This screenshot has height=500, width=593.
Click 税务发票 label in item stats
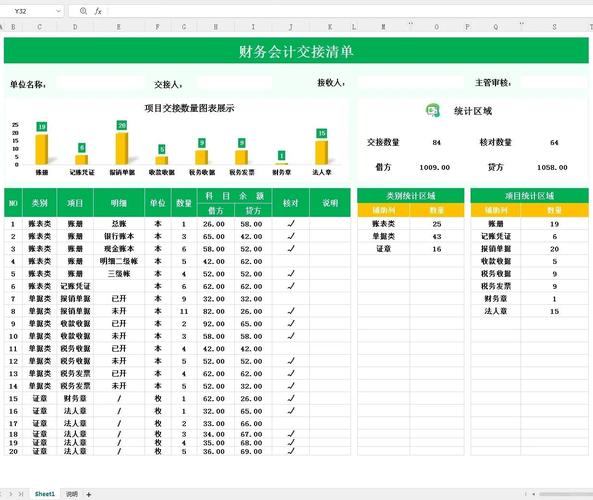tap(496, 286)
